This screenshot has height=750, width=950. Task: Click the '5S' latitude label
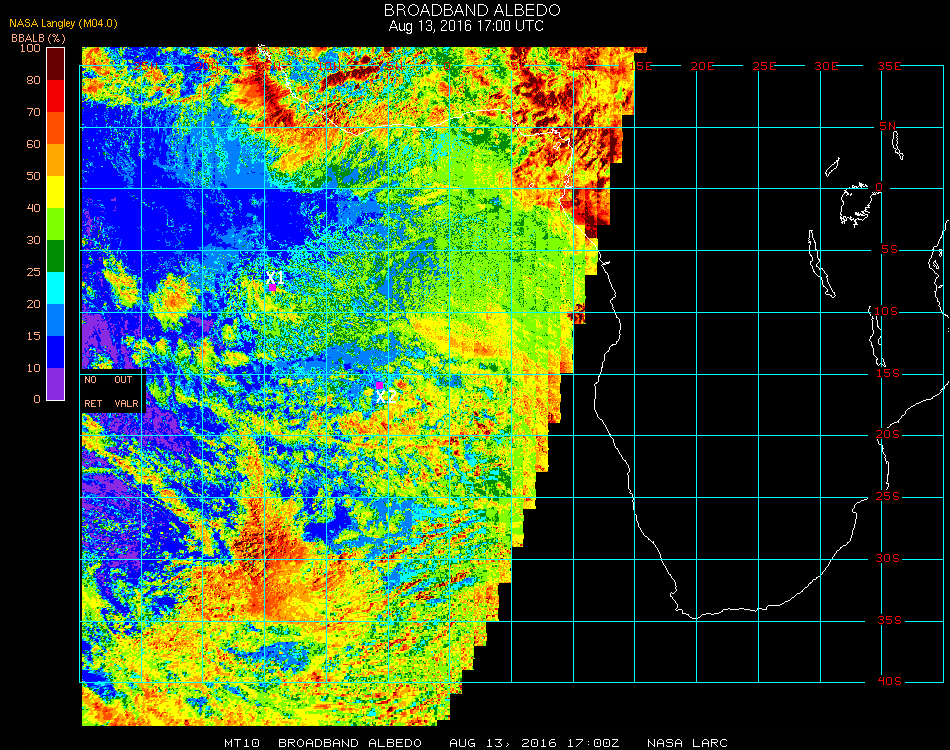pyautogui.click(x=889, y=250)
